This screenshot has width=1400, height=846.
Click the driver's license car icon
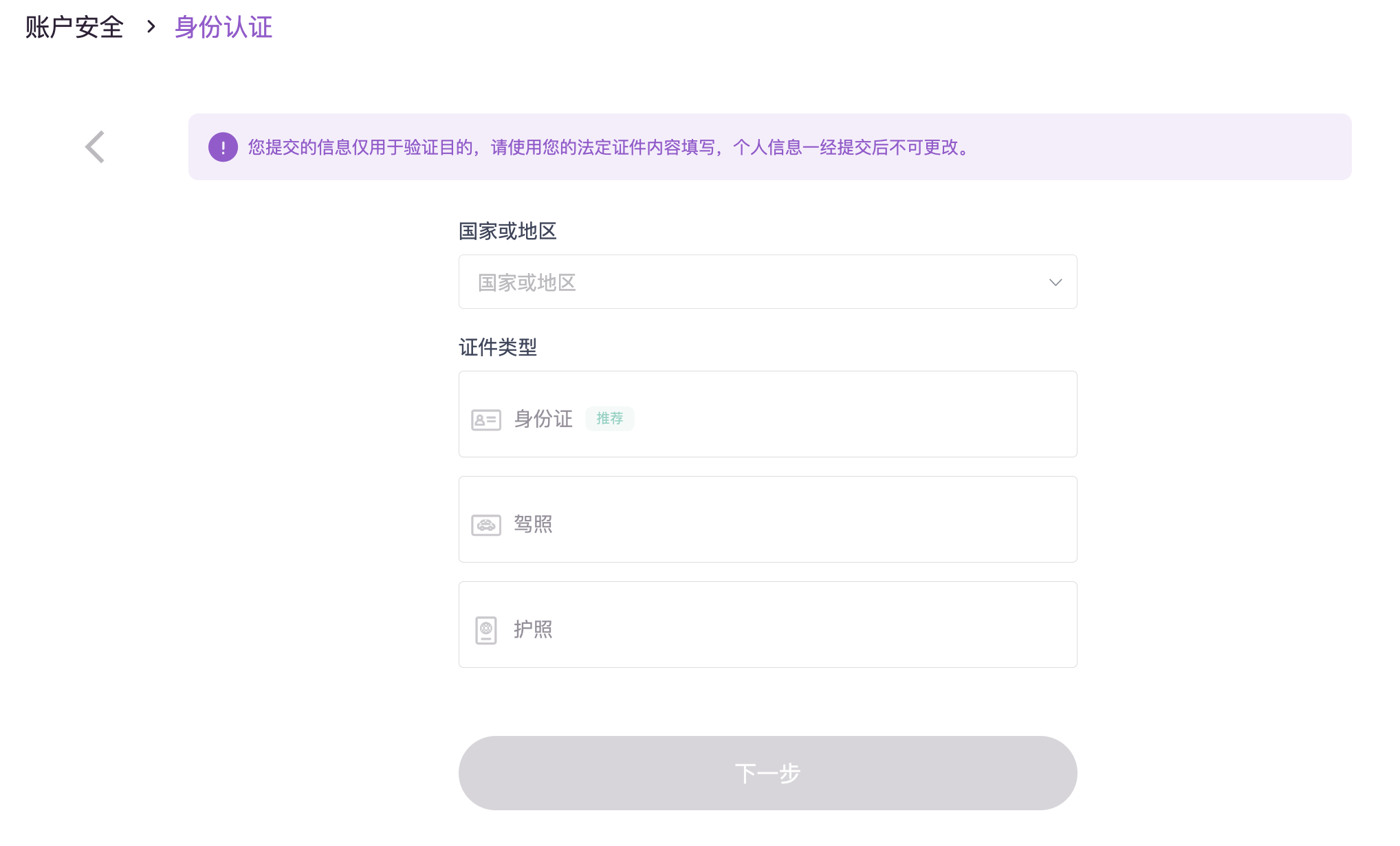485,525
